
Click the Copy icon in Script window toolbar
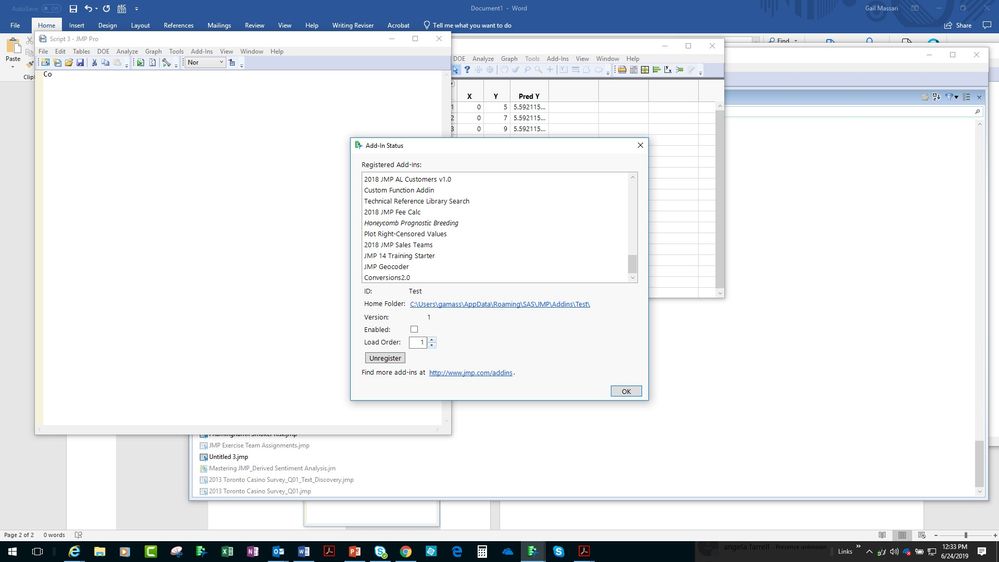pyautogui.click(x=105, y=62)
